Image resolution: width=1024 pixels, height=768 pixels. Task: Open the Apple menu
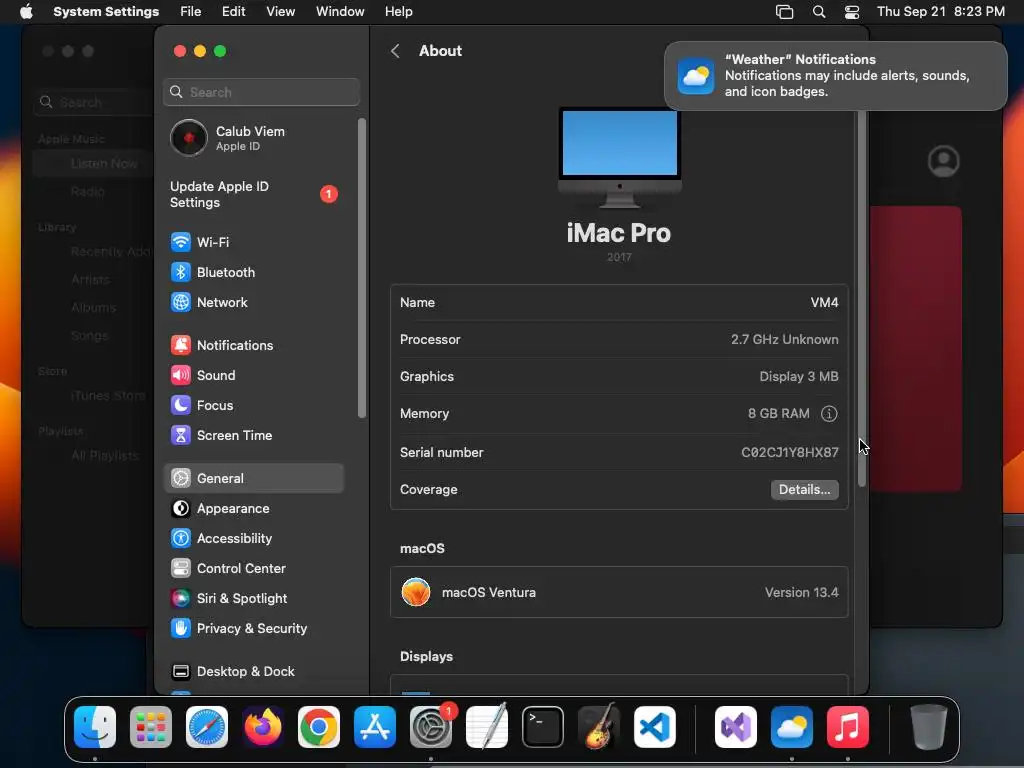coord(26,12)
